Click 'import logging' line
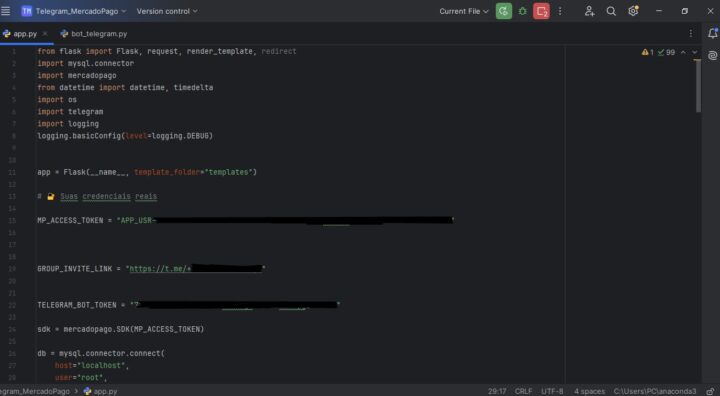The height and width of the screenshot is (396, 720). pyautogui.click(x=68, y=124)
